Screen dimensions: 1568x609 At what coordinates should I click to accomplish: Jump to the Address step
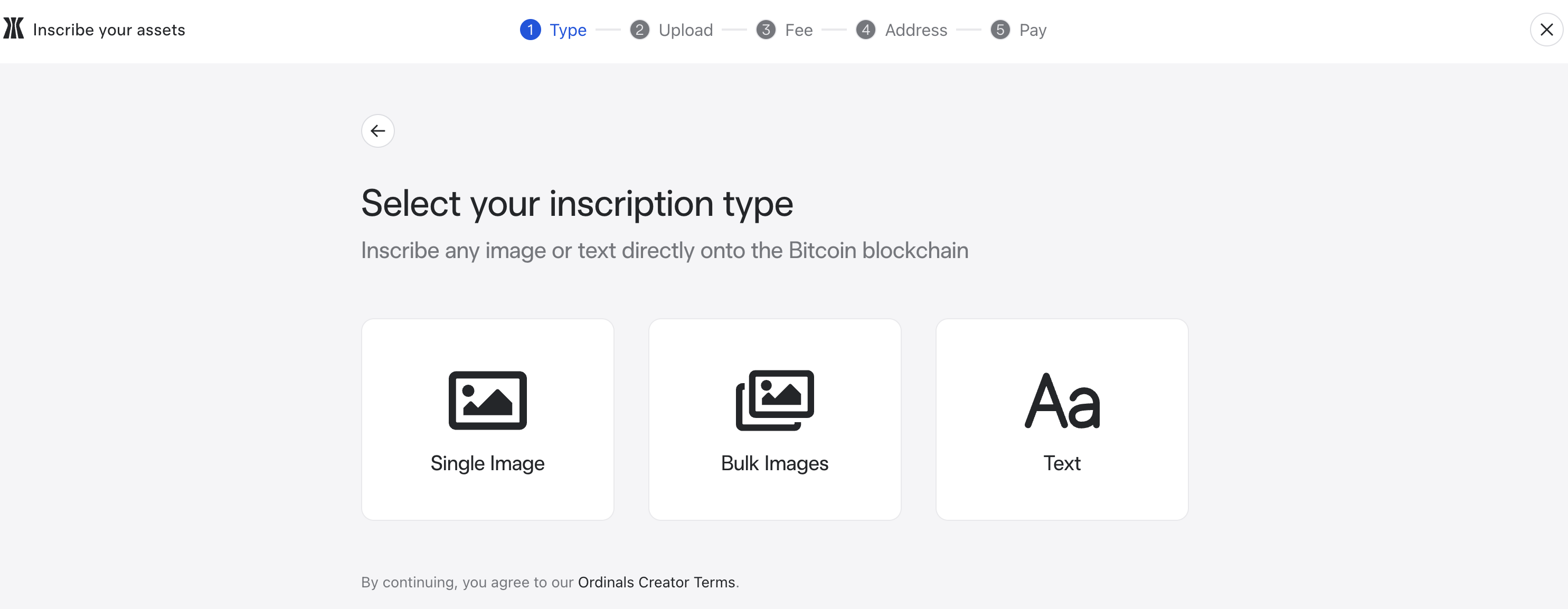tap(916, 31)
